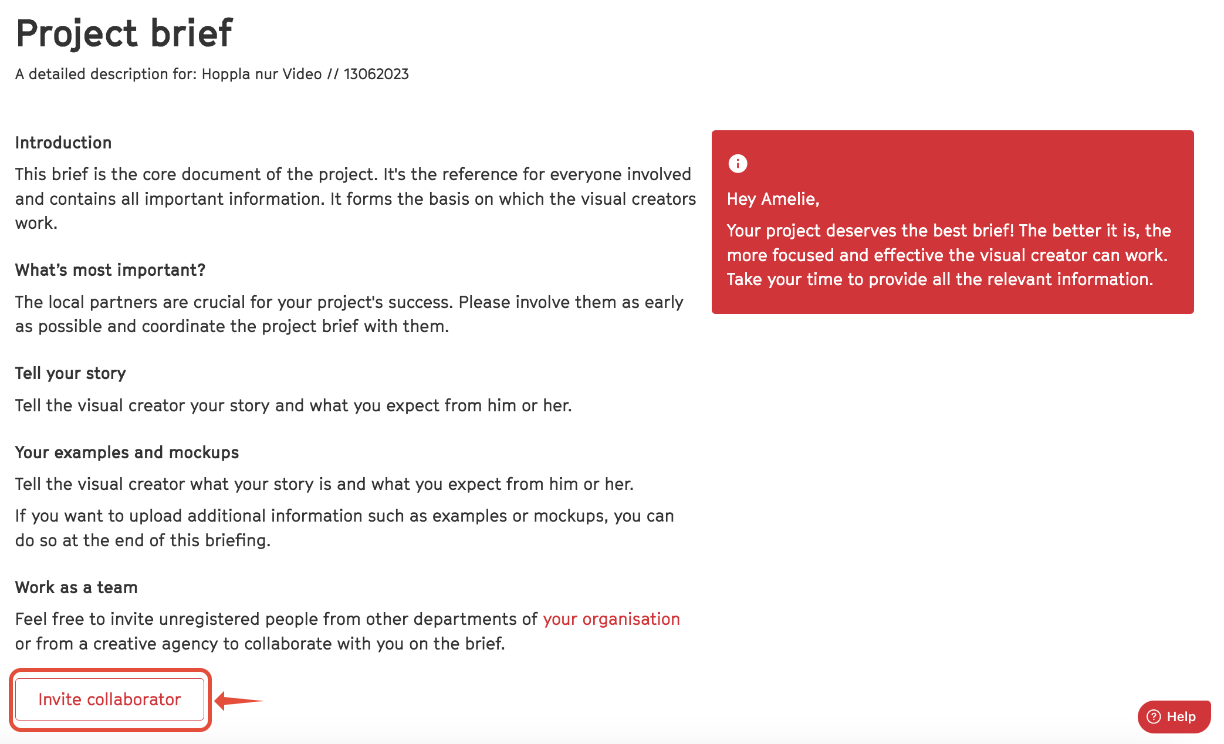Click the red arrow beside Invite collaborator
The width and height of the screenshot is (1224, 744).
coord(238,700)
